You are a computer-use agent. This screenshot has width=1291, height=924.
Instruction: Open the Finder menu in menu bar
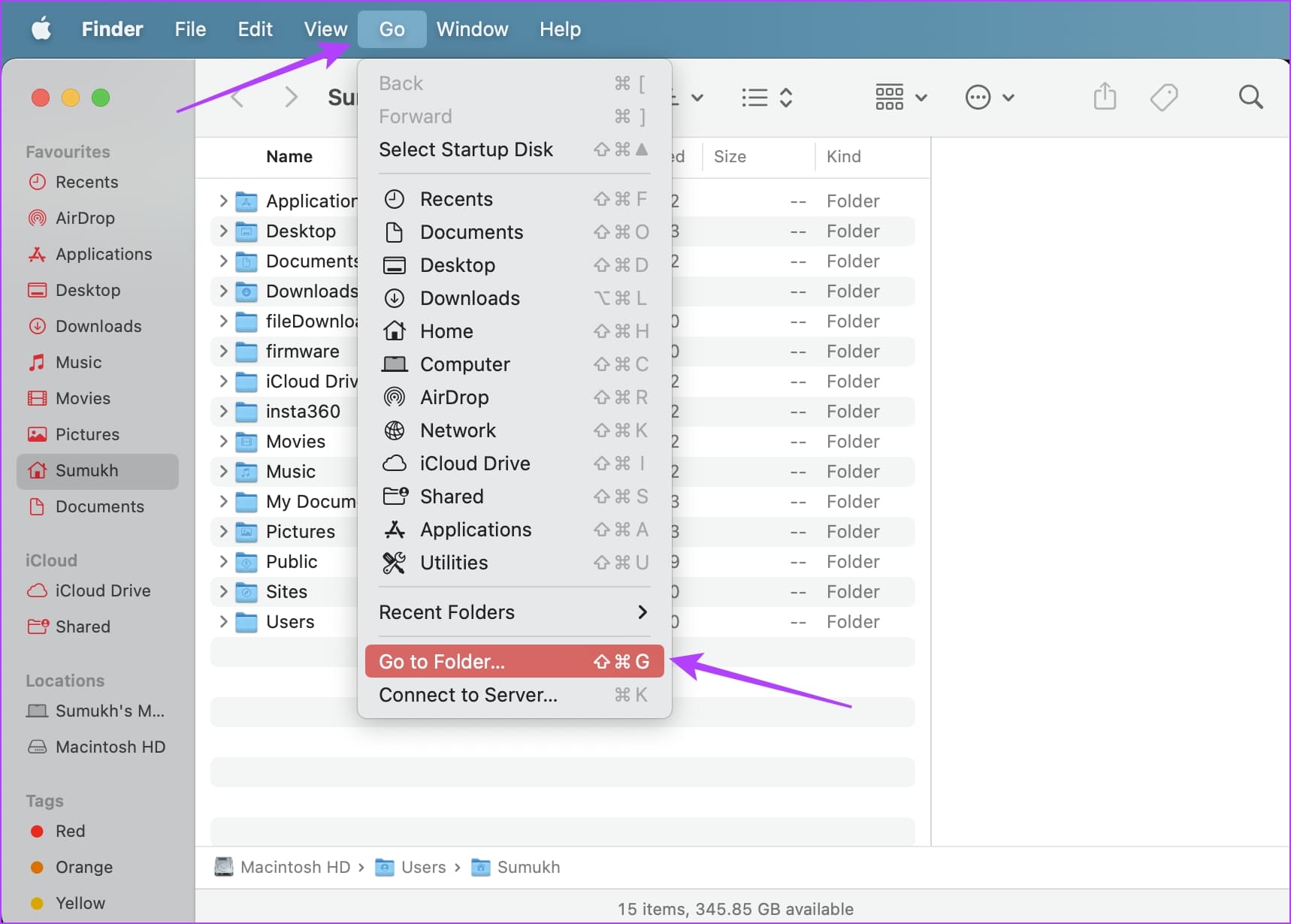tap(112, 29)
